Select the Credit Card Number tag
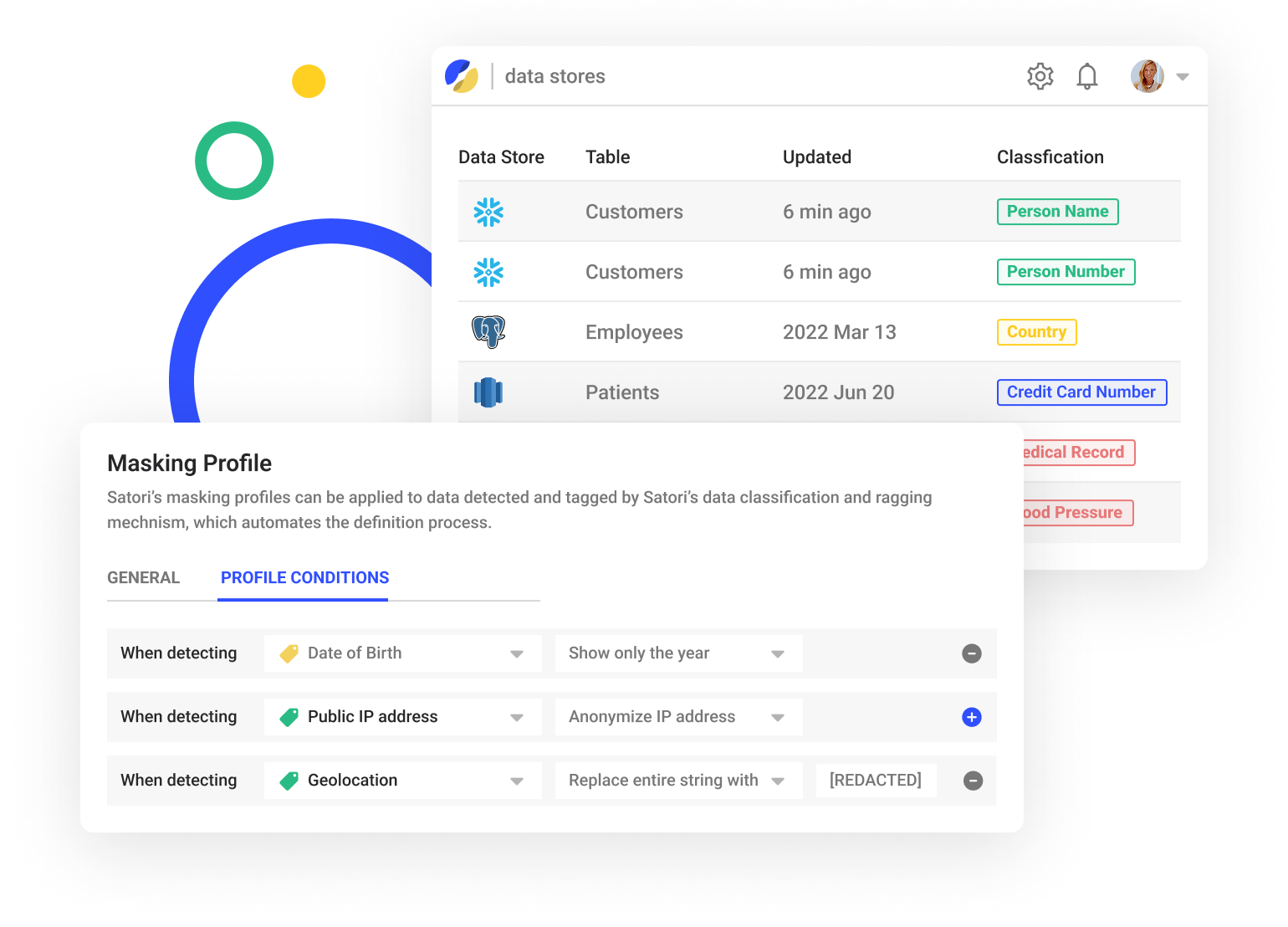Viewport: 1288px width, 927px height. pyautogui.click(x=1081, y=392)
